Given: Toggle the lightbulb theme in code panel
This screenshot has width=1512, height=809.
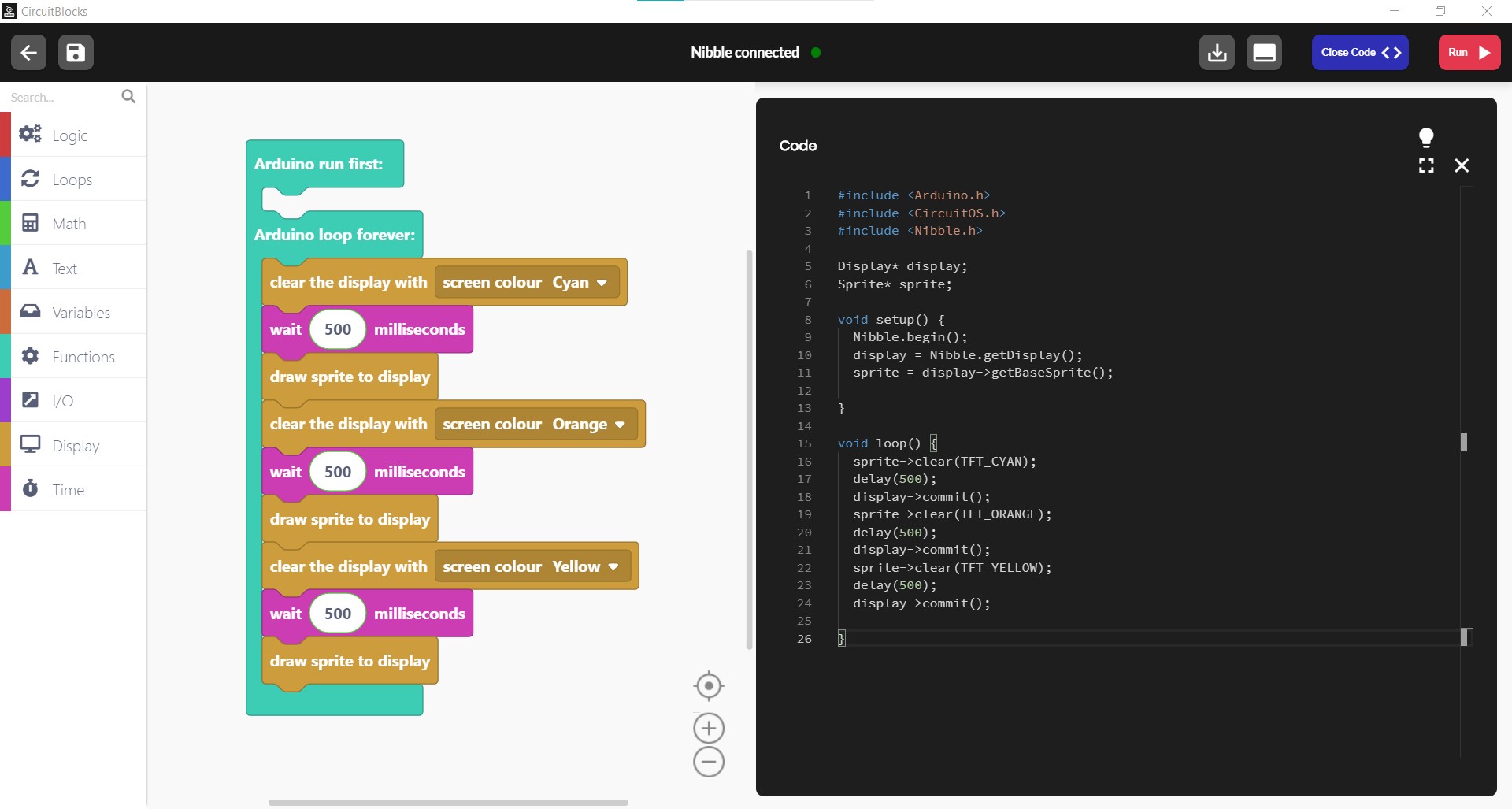Looking at the screenshot, I should pos(1426,138).
